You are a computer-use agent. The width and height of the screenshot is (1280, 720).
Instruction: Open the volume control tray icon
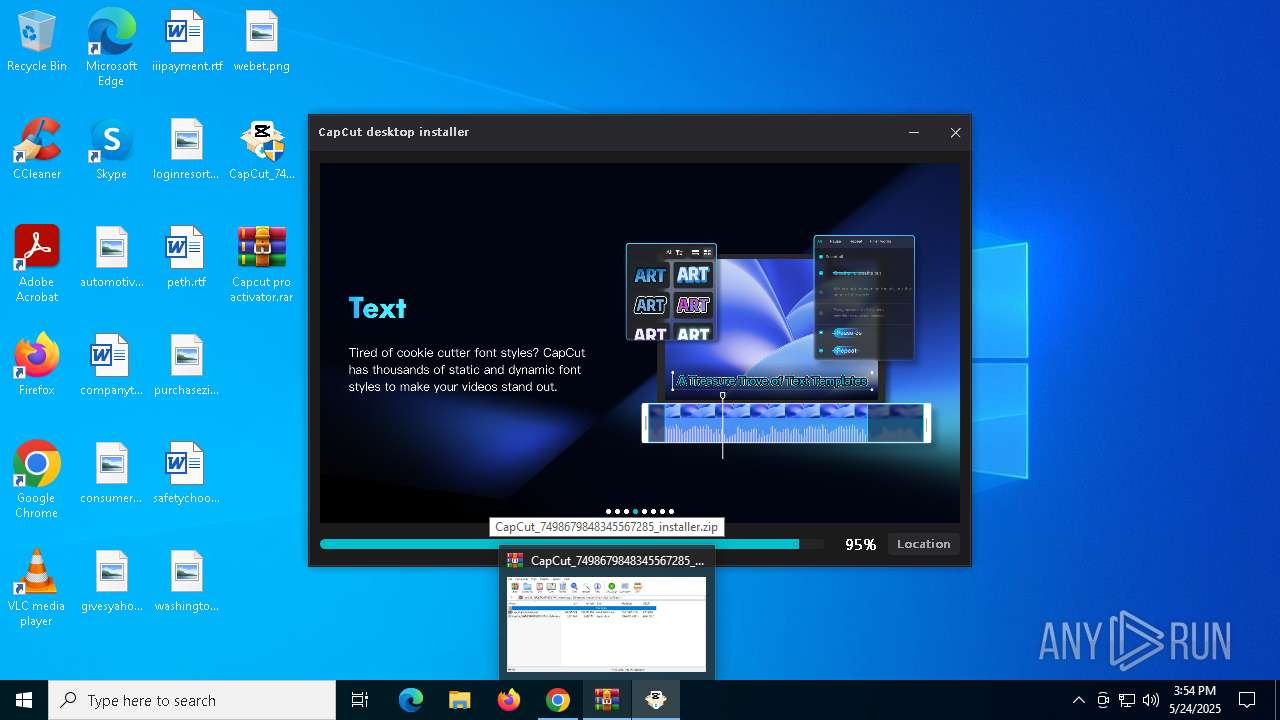coord(1151,700)
